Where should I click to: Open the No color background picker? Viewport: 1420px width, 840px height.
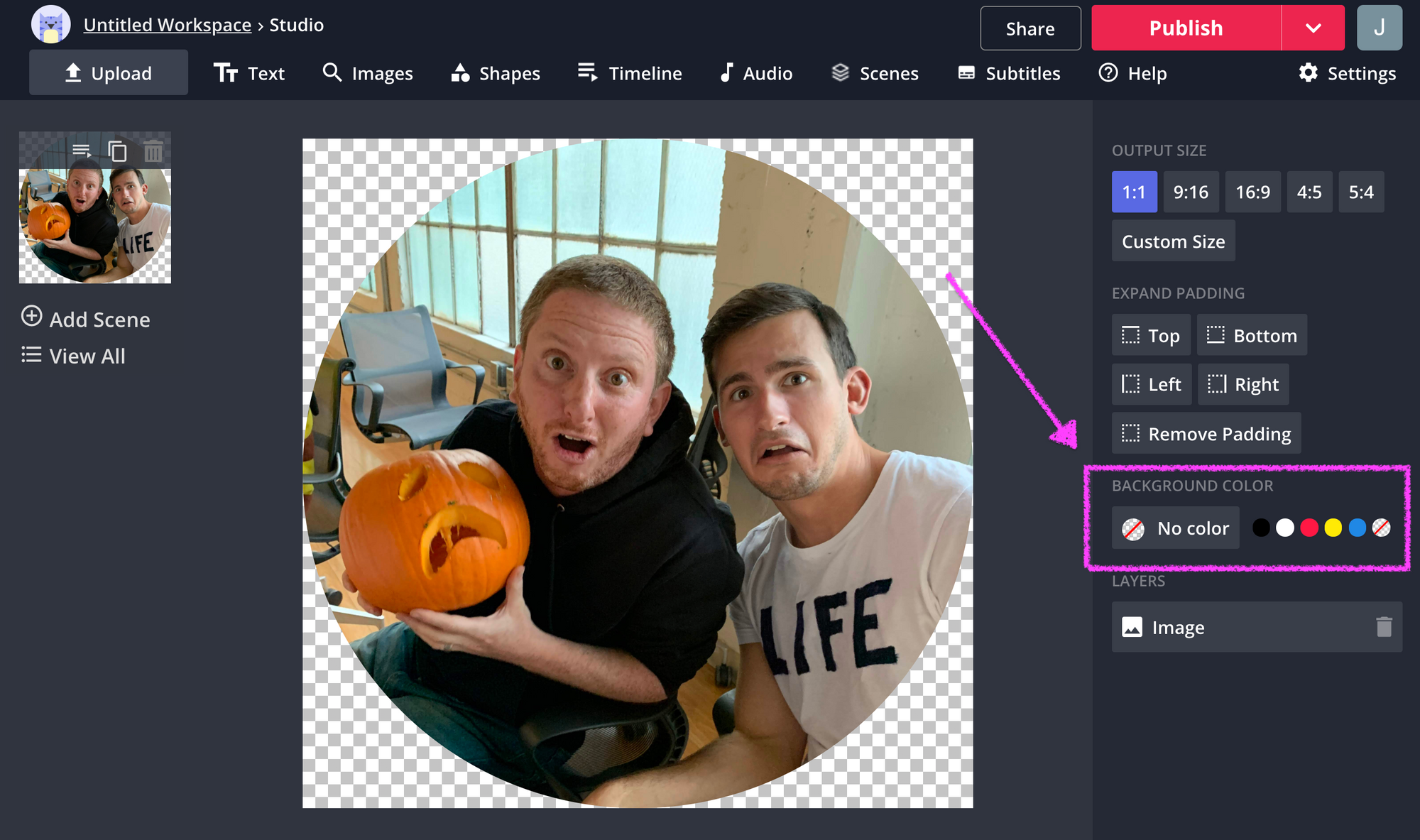(x=1175, y=528)
